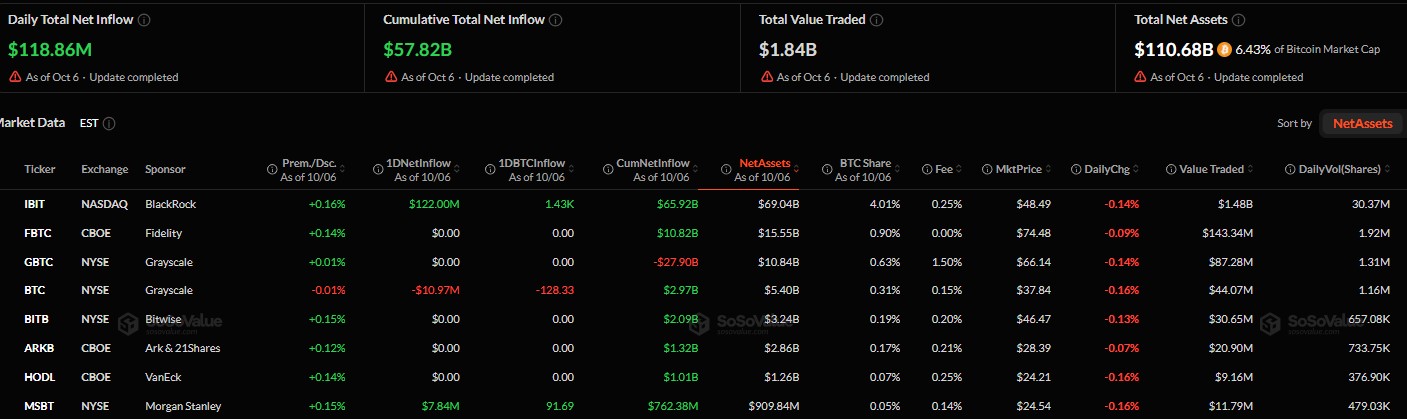This screenshot has width=1407, height=419.
Task: Click info icon beside NetAssets column header
Action: [725, 170]
